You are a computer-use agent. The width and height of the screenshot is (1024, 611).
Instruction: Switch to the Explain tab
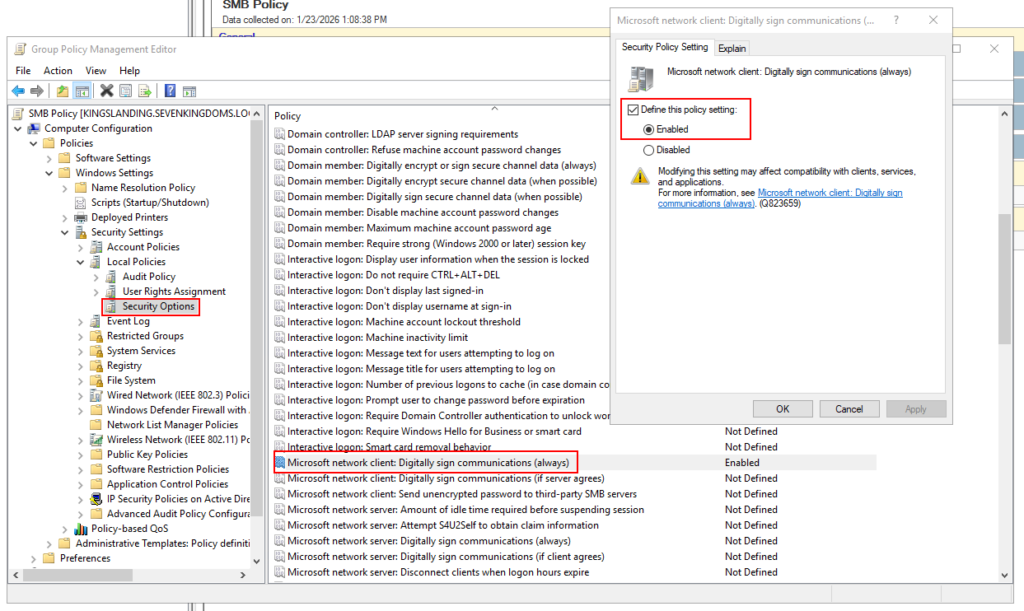pos(731,48)
